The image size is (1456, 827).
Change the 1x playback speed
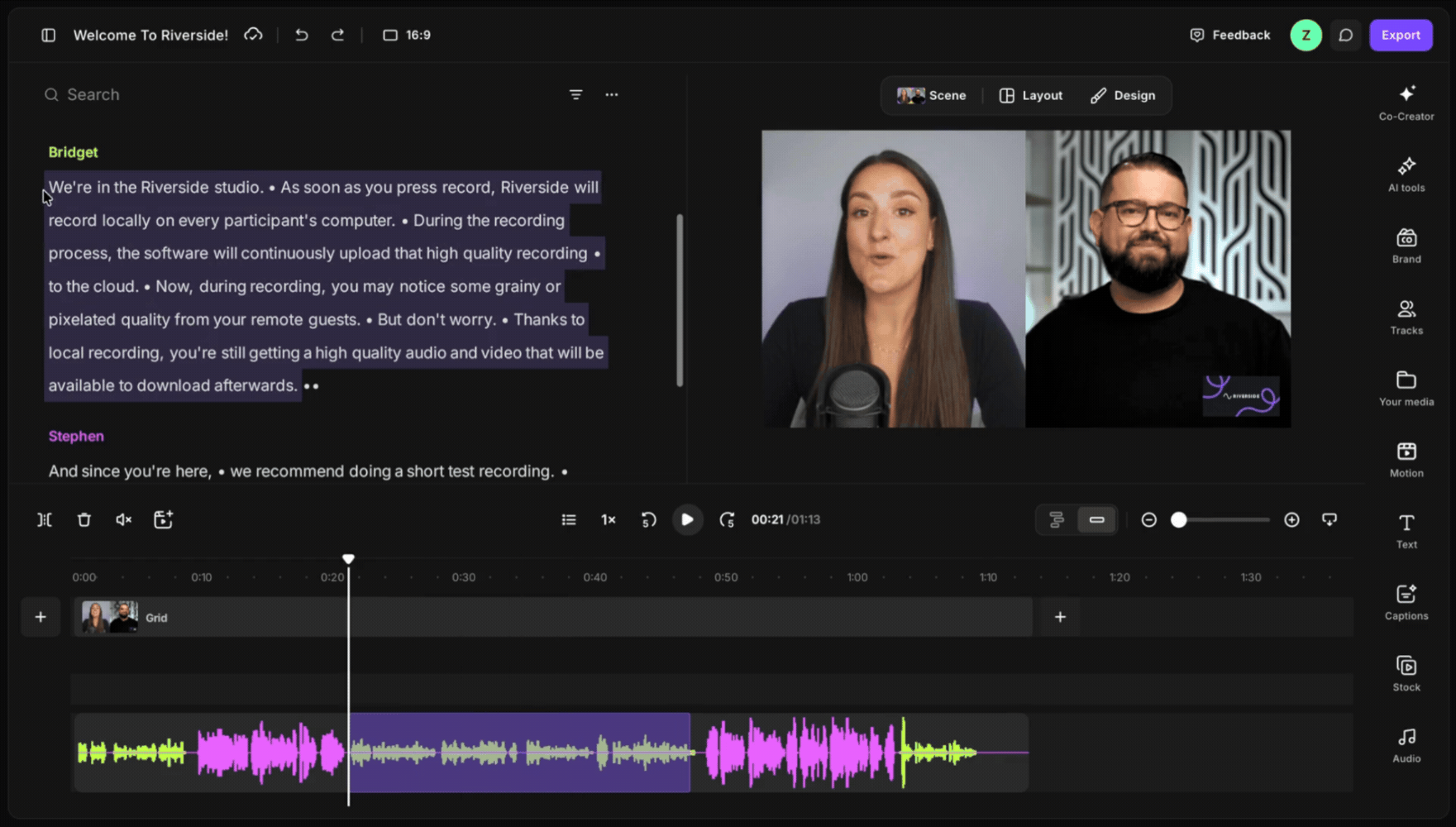(609, 519)
